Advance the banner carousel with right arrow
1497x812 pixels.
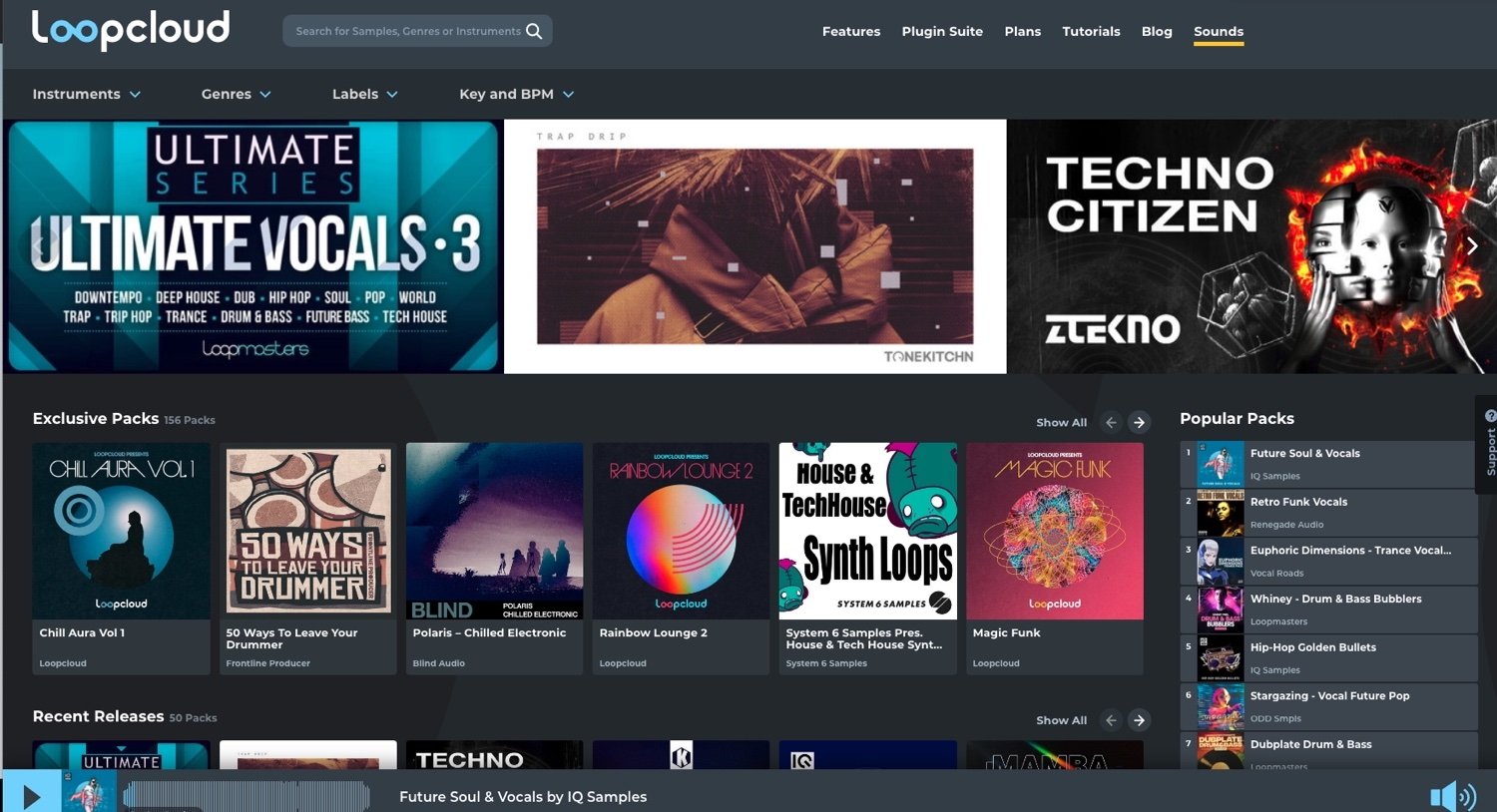(1471, 245)
